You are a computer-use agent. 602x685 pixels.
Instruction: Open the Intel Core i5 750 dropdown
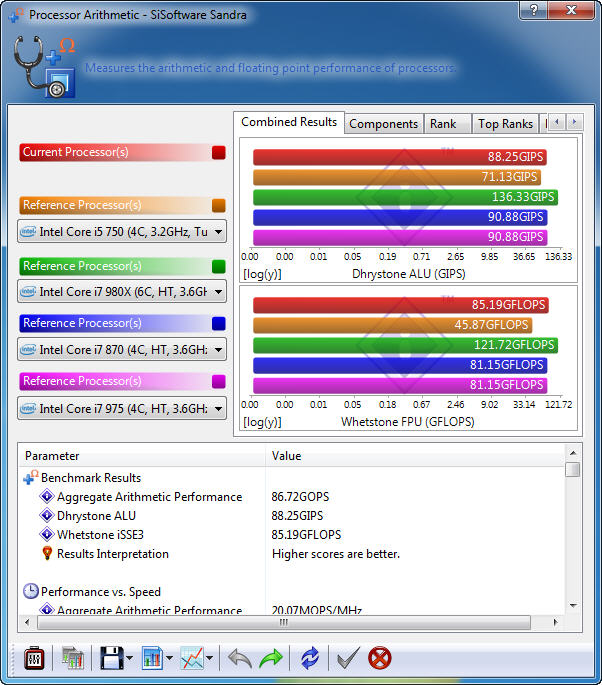click(122, 232)
